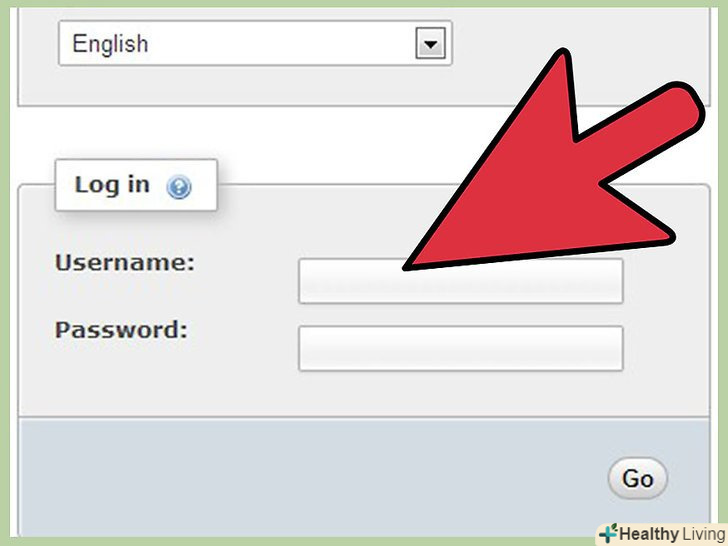Submit the login with the Go button
This screenshot has height=546, width=728.
click(x=637, y=478)
